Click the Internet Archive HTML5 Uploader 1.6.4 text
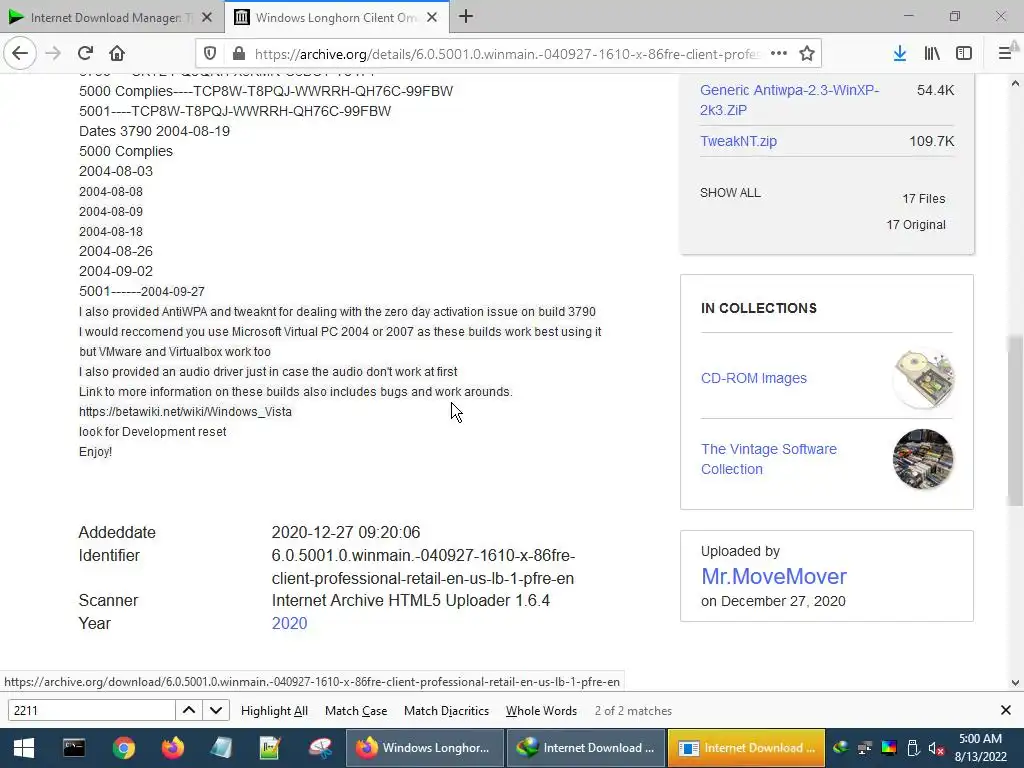Viewport: 1024px width, 768px height. (x=411, y=600)
